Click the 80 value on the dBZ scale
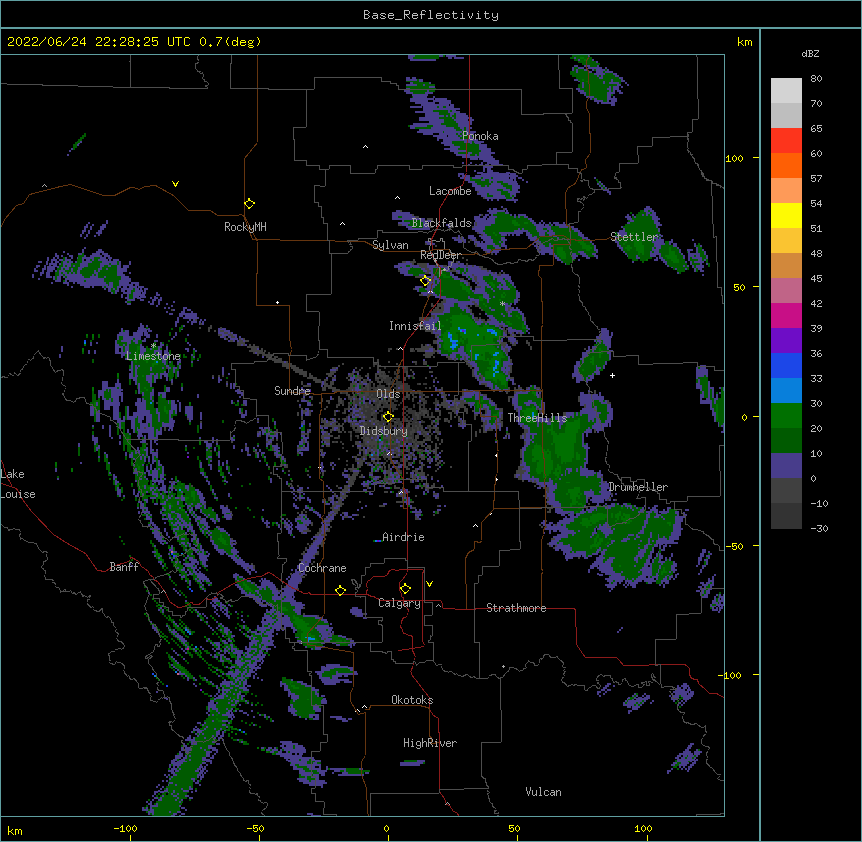The width and height of the screenshot is (862, 842). 816,79
